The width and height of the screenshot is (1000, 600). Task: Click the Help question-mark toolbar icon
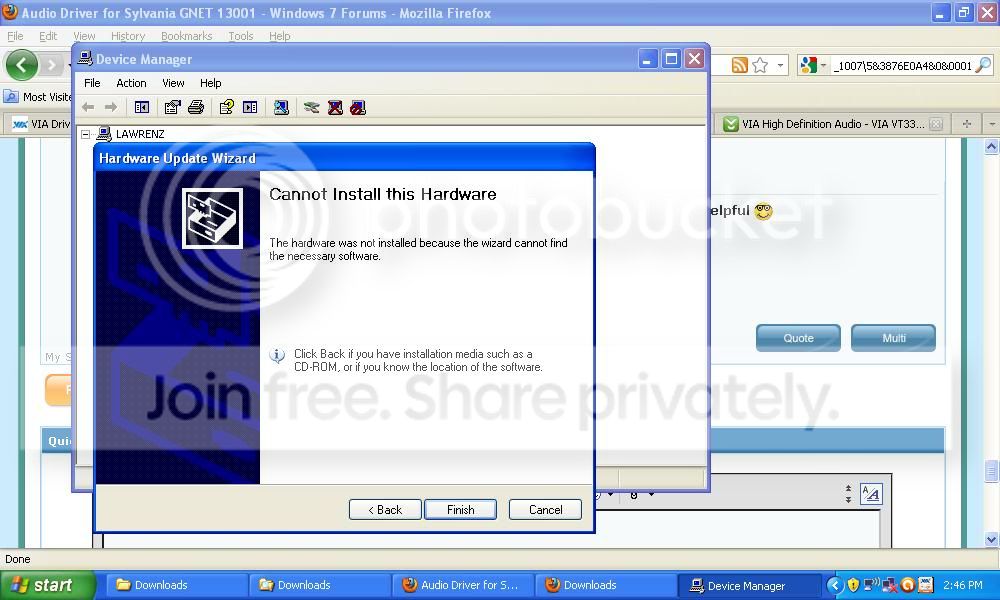(226, 107)
